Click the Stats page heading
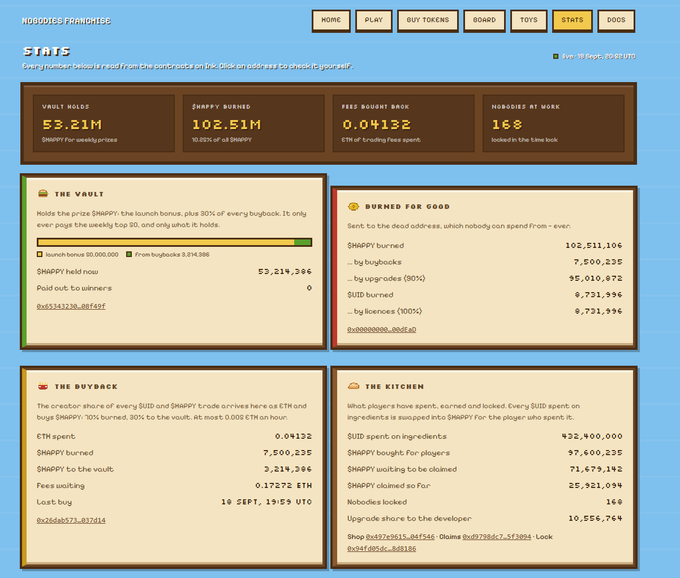Viewport: 680px width, 578px height. (46, 51)
